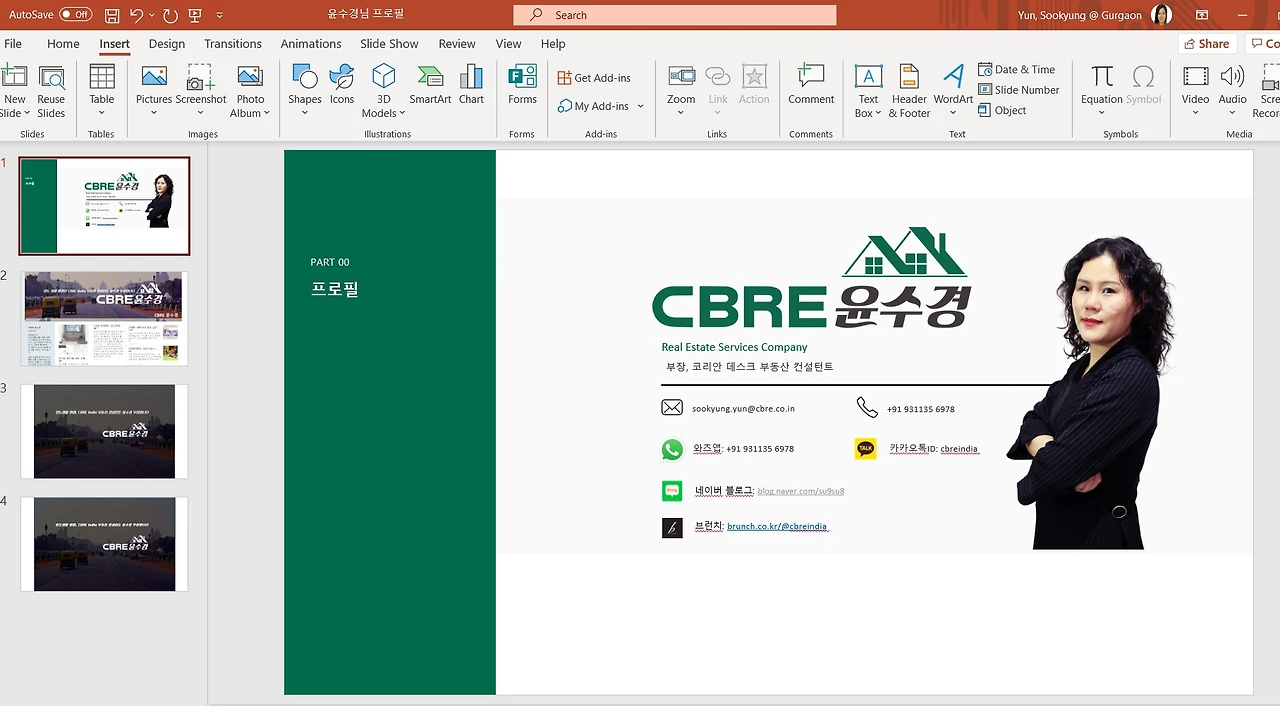Open the blog.naver.com link on slide
This screenshot has height=706, width=1280.
(x=801, y=492)
